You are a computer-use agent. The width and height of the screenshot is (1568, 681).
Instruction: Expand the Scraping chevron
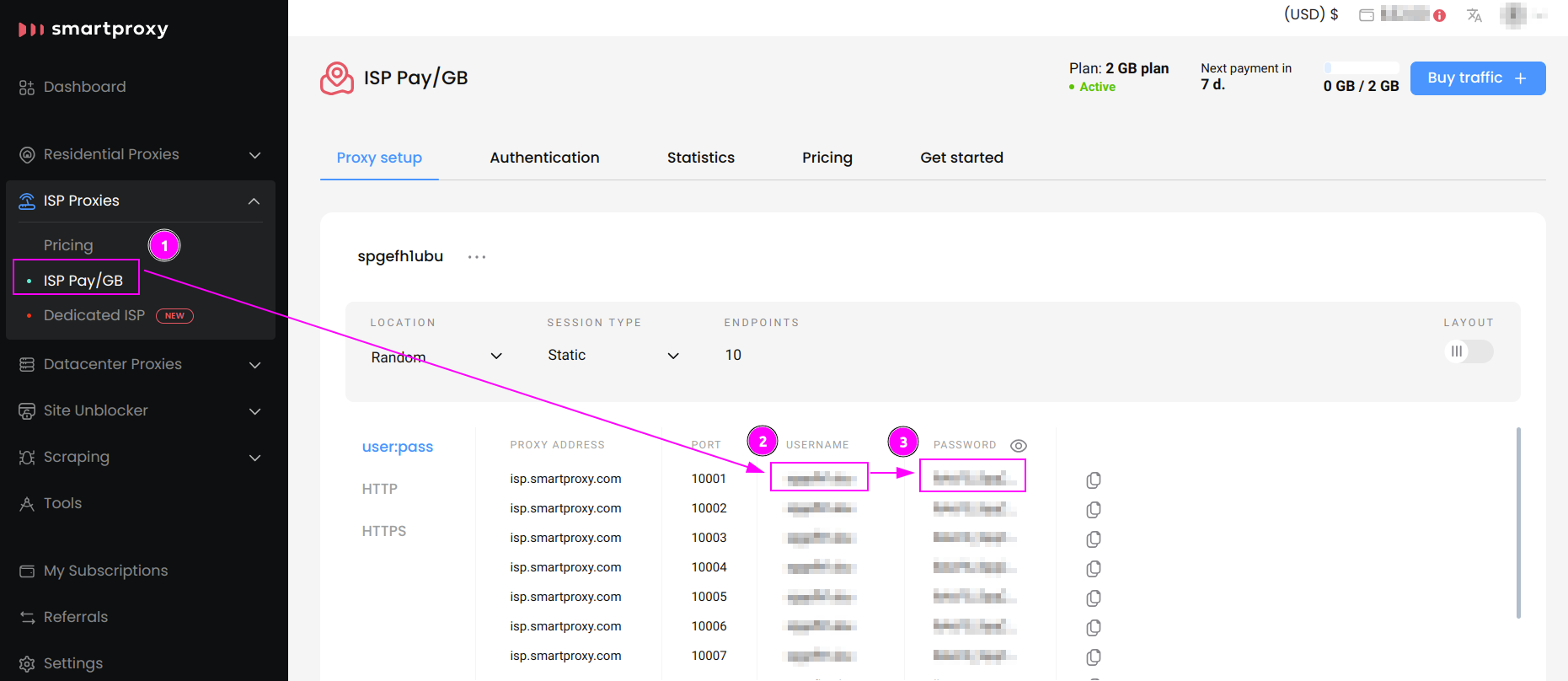(254, 458)
